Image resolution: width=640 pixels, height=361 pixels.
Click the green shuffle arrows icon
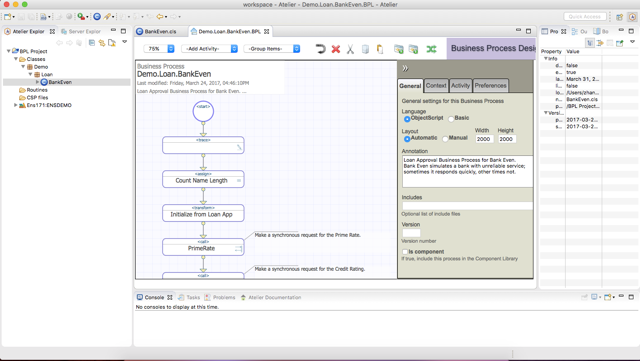point(431,49)
